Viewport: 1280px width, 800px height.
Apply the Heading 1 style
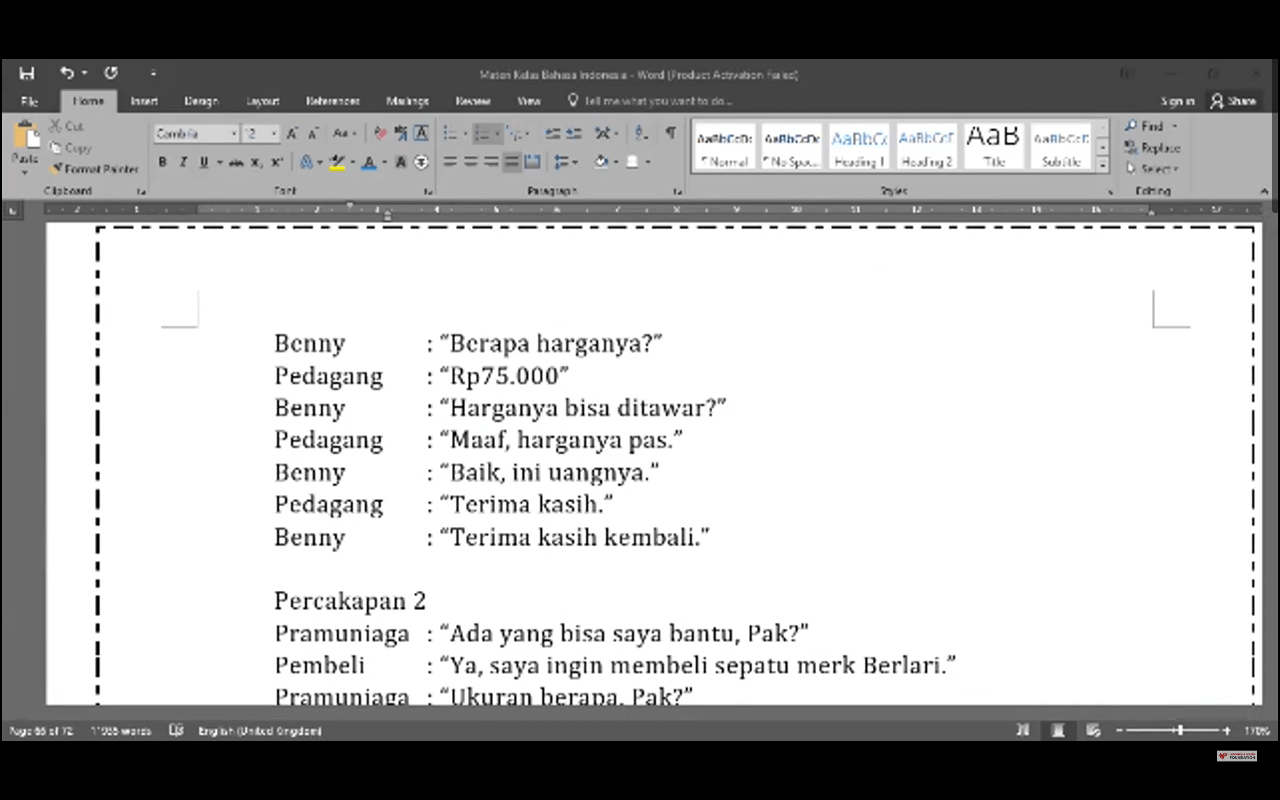859,147
